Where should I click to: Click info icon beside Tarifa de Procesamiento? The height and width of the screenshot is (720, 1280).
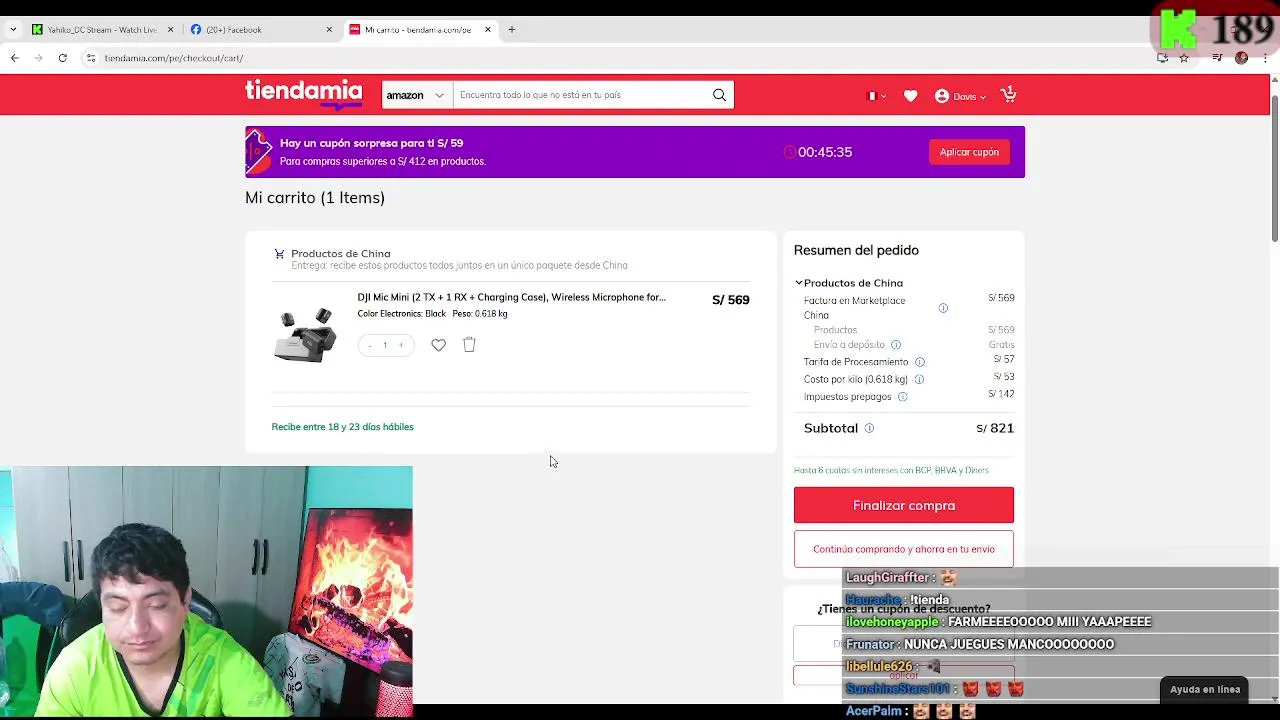920,362
